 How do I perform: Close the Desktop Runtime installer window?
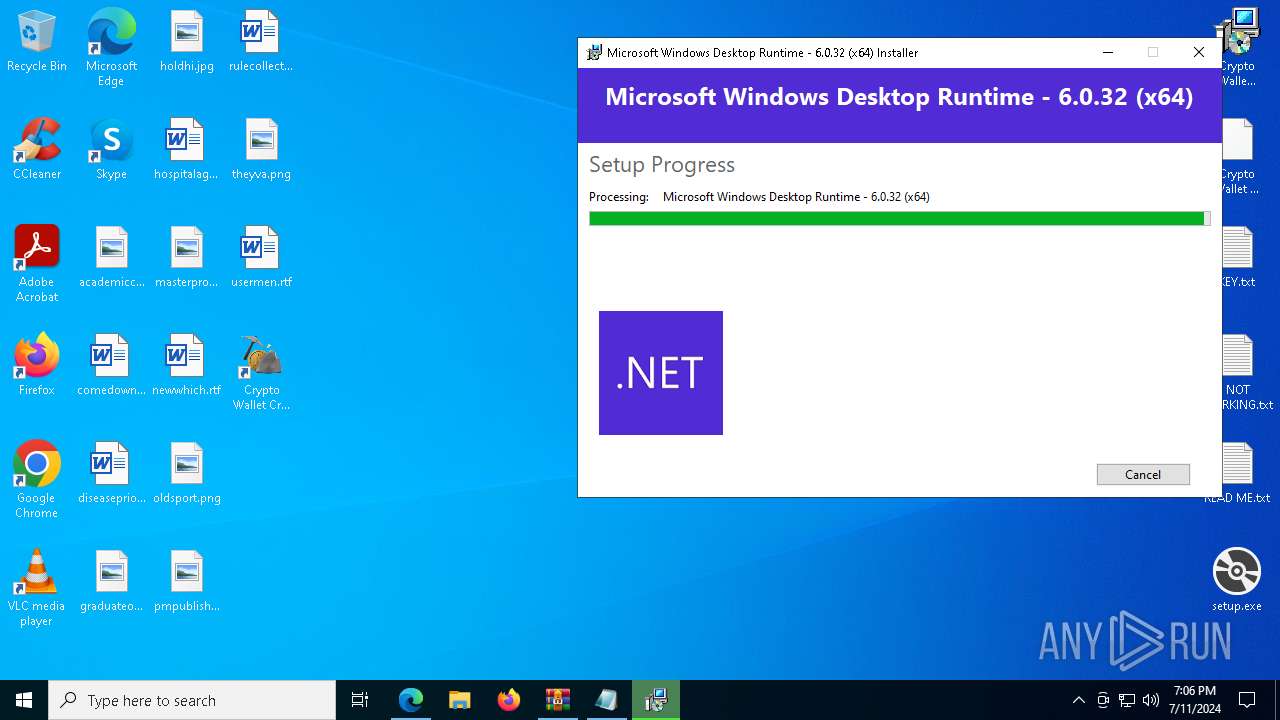pos(1199,52)
